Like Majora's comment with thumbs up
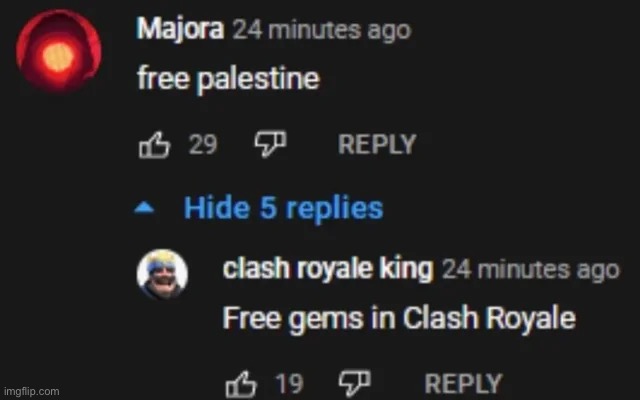 pos(154,145)
